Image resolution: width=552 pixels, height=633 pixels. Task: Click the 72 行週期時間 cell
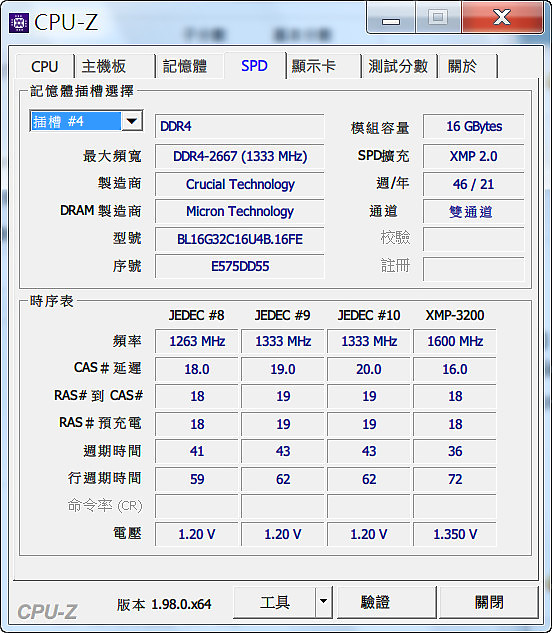tap(455, 479)
